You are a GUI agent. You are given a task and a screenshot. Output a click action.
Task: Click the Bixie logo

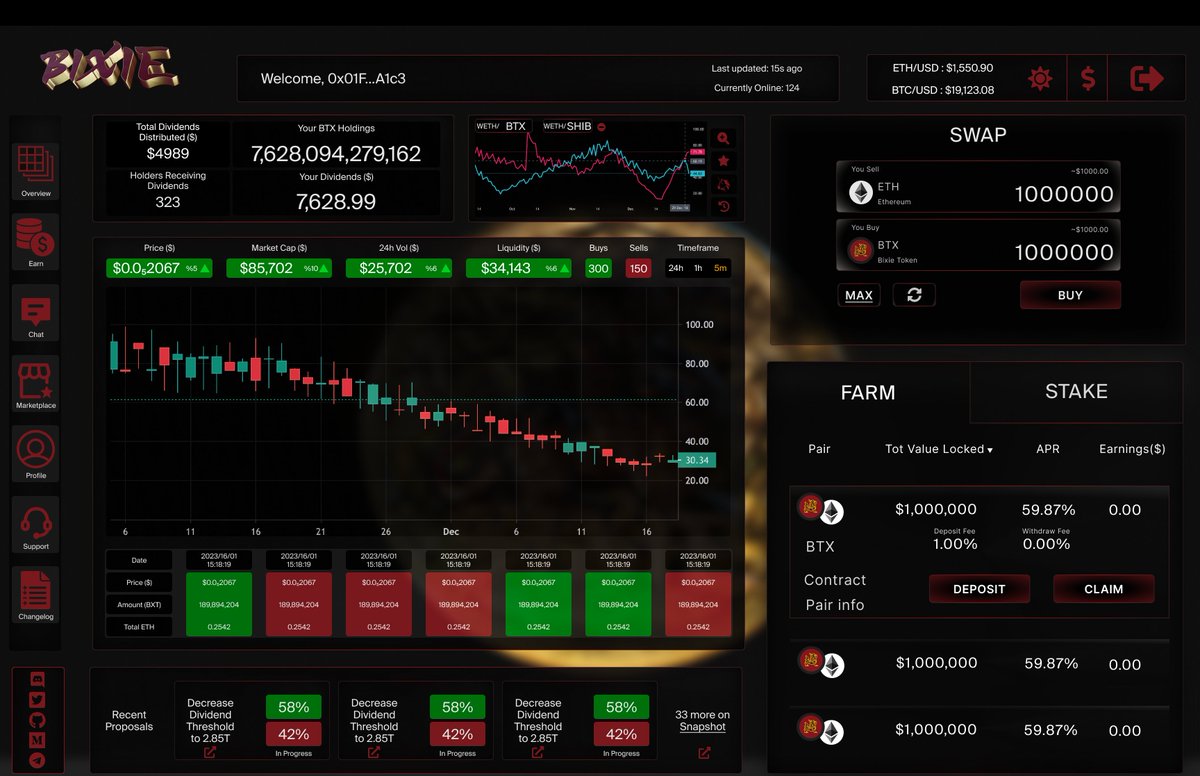point(110,68)
